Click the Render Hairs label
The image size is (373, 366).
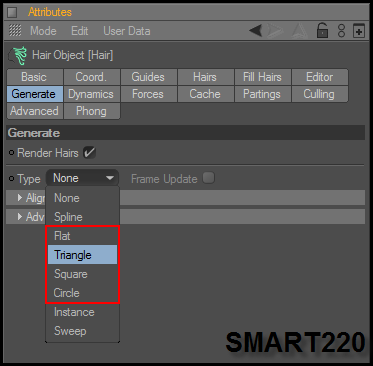[x=48, y=153]
